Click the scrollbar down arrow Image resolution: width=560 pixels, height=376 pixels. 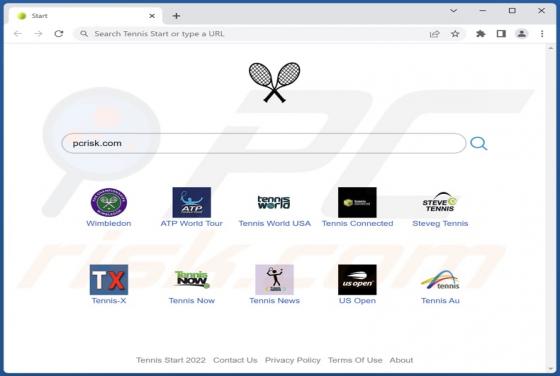[x=550, y=369]
